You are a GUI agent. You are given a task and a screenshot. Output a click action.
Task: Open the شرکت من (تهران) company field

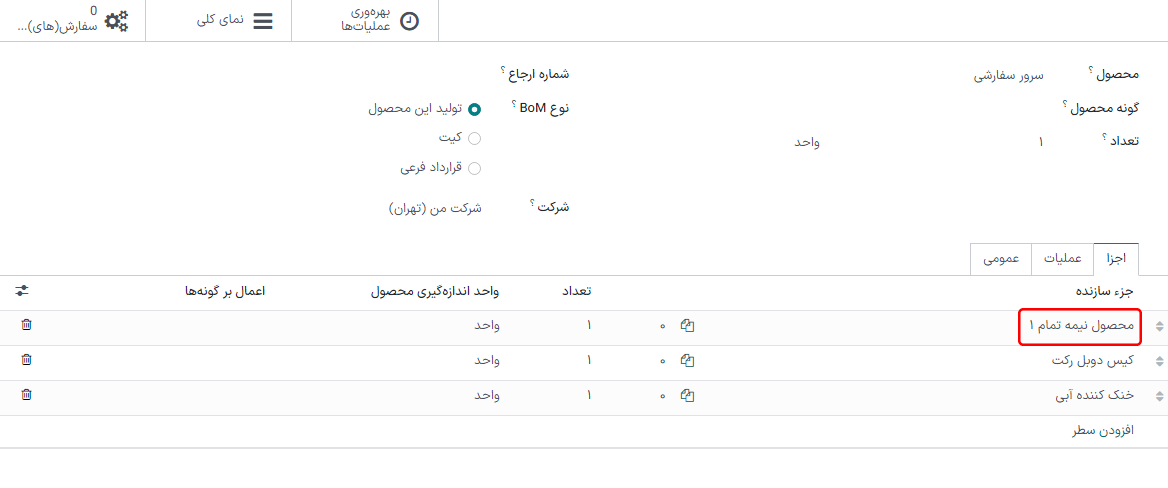pyautogui.click(x=435, y=208)
